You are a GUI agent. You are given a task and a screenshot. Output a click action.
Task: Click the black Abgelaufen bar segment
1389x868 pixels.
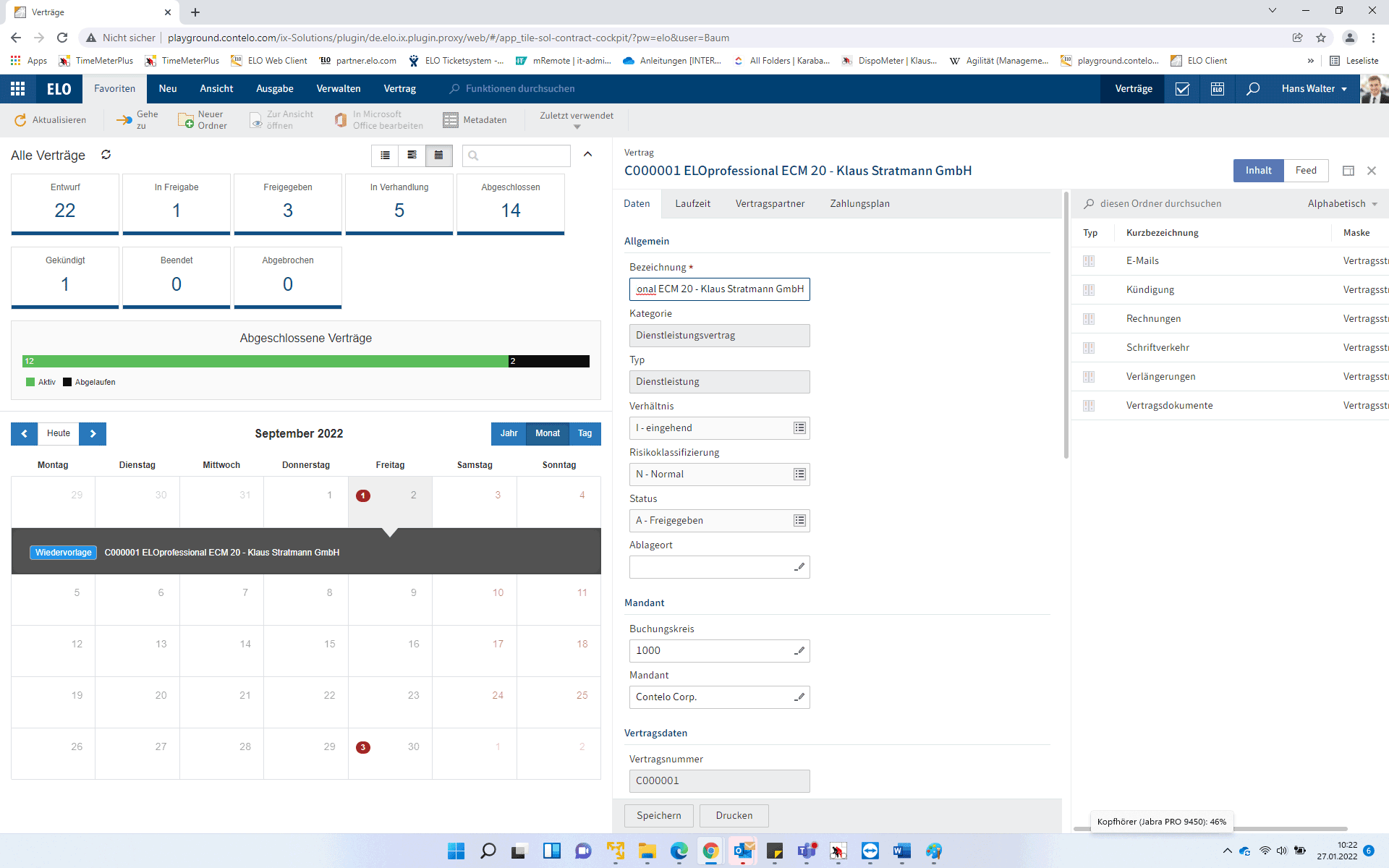coord(549,361)
